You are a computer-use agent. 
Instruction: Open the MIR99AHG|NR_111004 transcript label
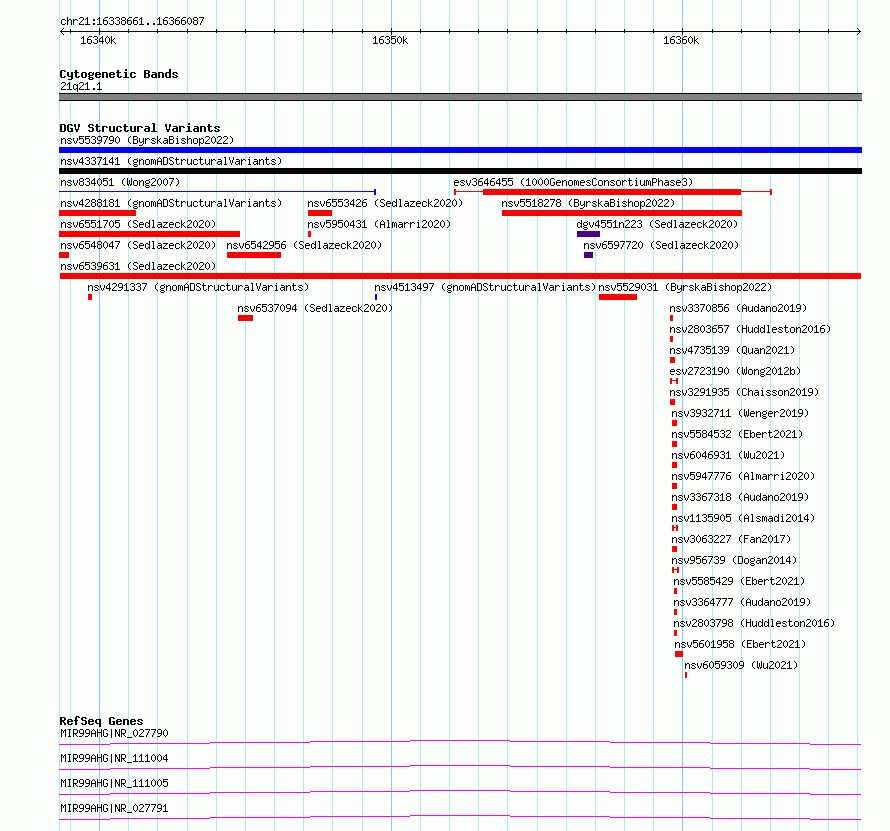tap(114, 758)
